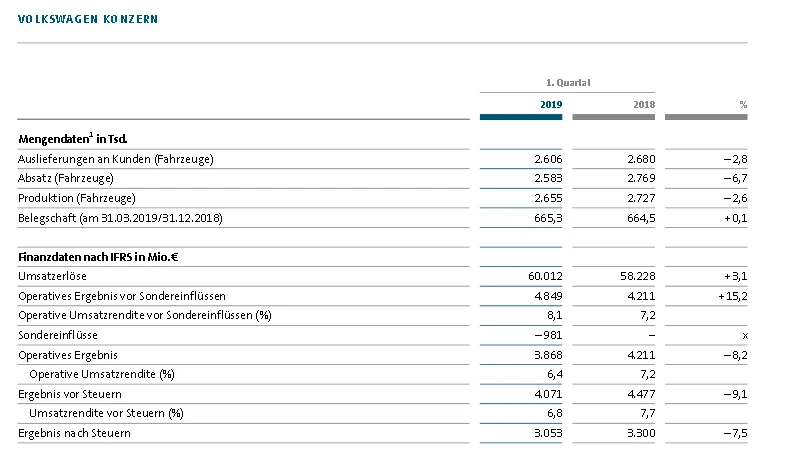Click the value "7,7" in Umsatzrendite vor Steuern row
Image resolution: width=799 pixels, height=457 pixels.
coord(648,413)
